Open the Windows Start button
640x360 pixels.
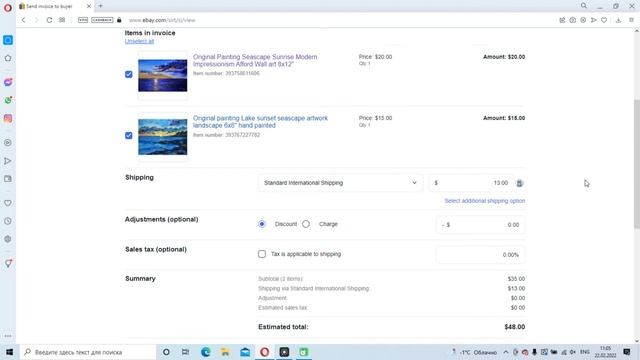click(x=9, y=352)
